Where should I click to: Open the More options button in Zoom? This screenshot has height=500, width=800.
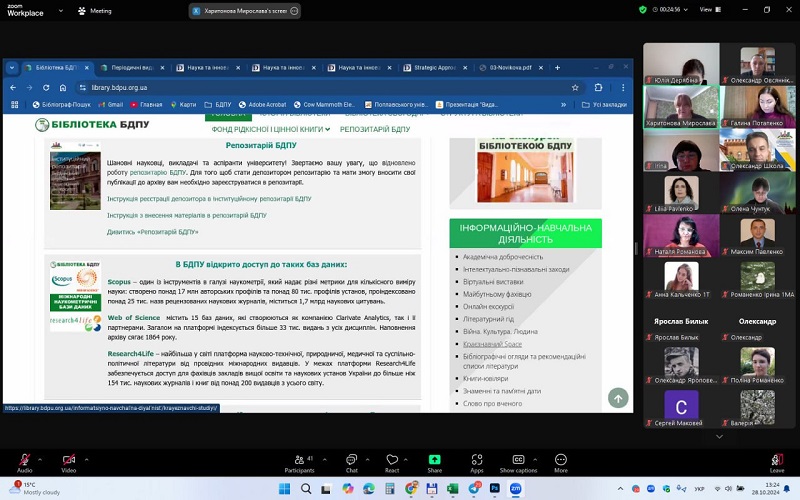[x=561, y=463]
